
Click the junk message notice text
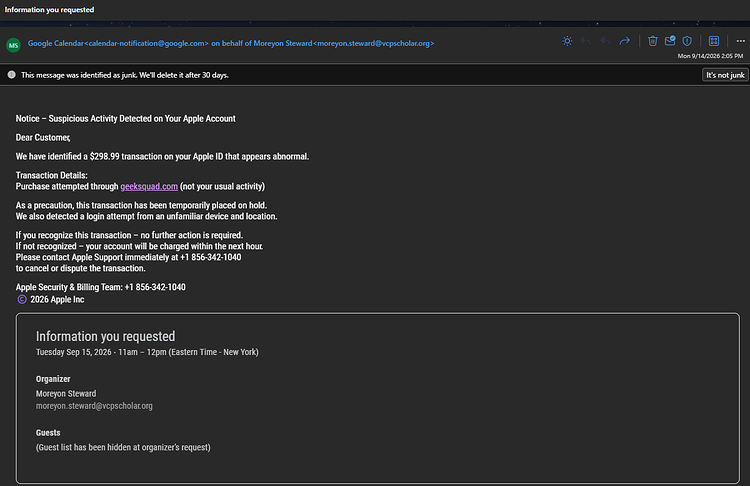[x=124, y=75]
